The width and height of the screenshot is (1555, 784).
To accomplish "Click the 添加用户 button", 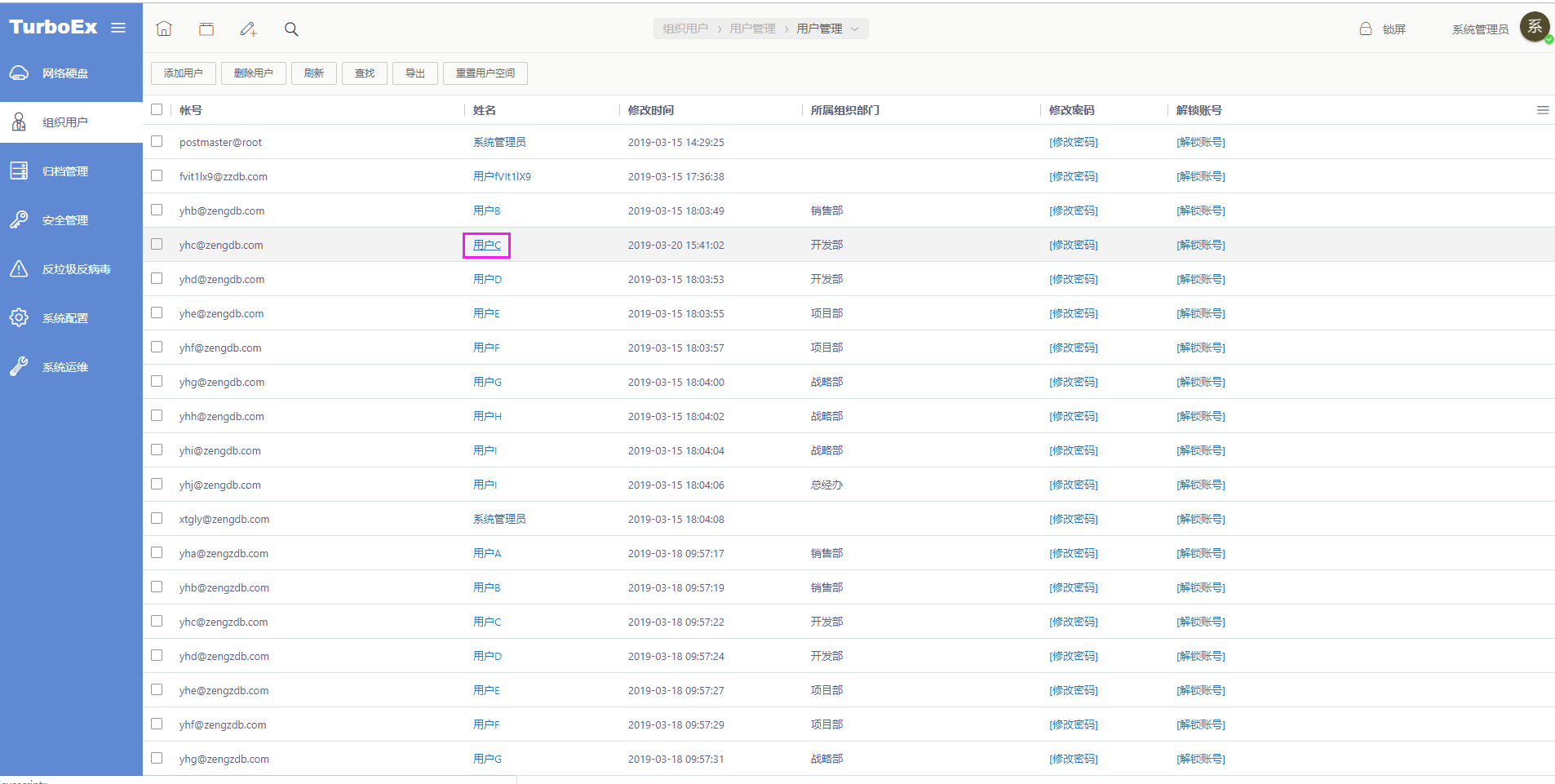I will coord(184,73).
